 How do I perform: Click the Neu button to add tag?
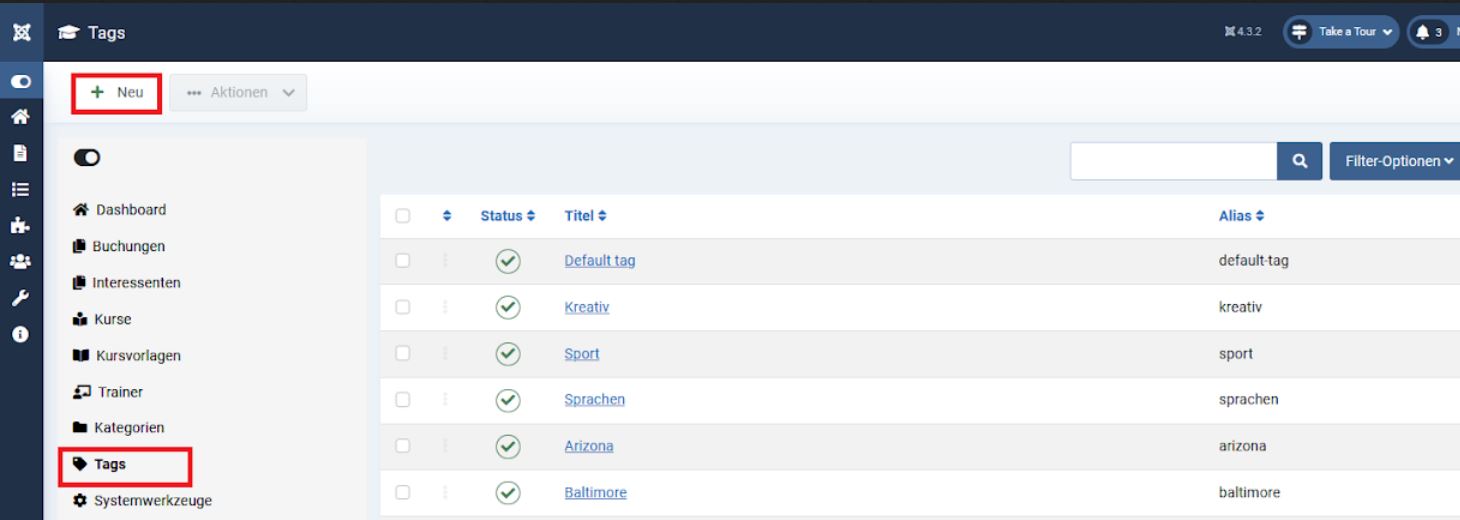pyautogui.click(x=117, y=92)
